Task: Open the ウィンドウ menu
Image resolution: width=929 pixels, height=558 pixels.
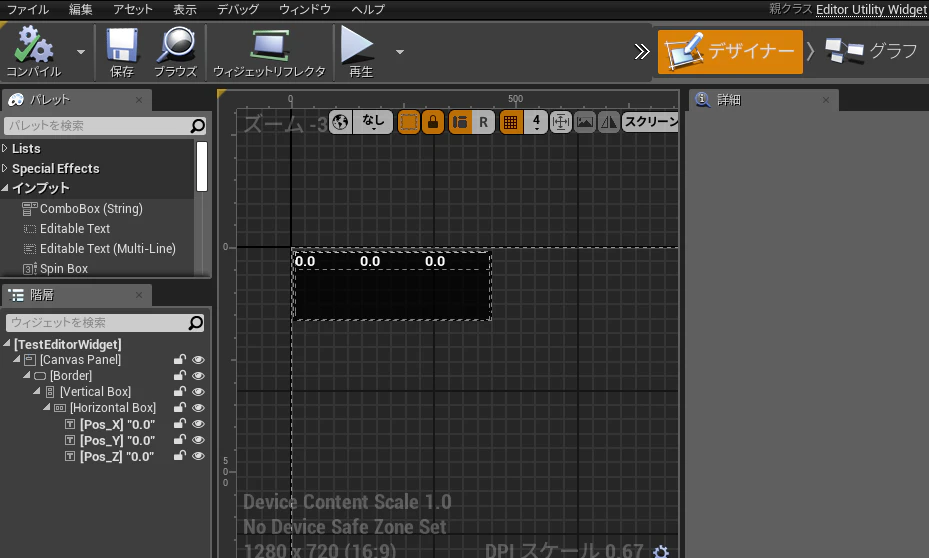Action: [x=305, y=9]
